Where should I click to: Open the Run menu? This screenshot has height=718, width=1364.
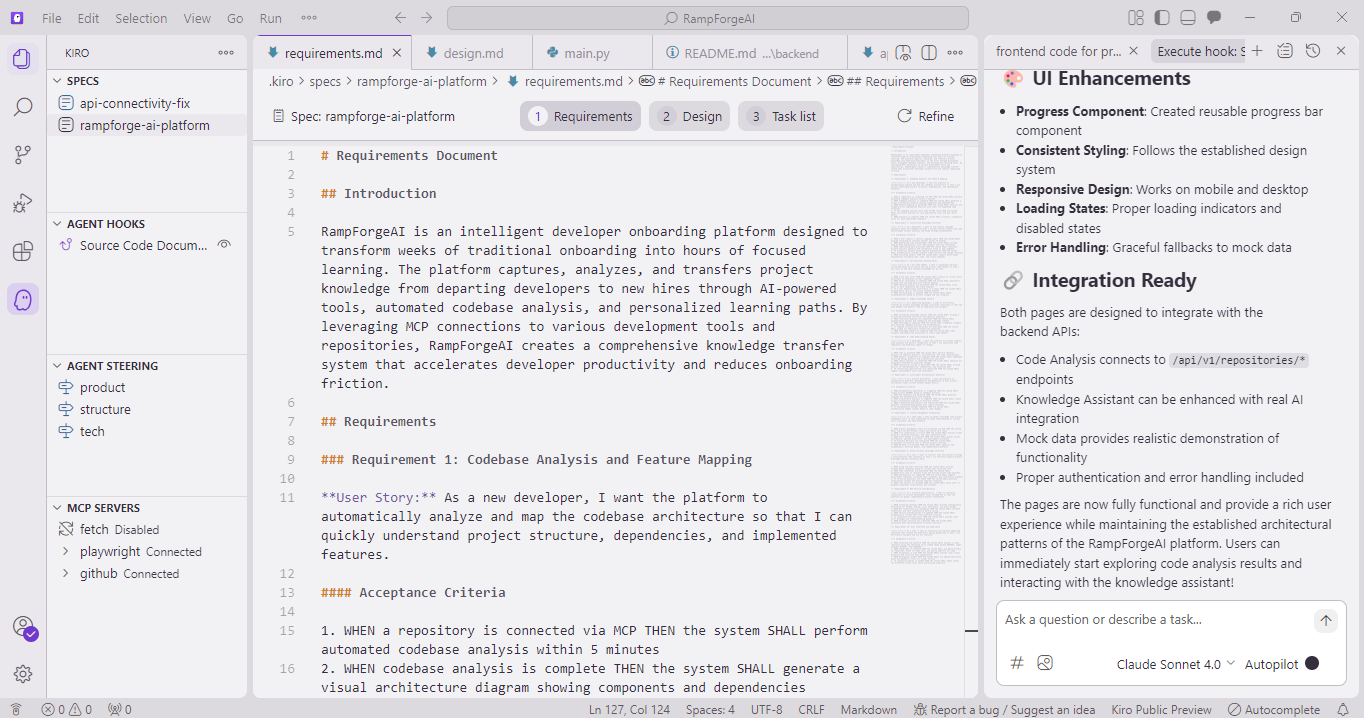click(x=271, y=18)
